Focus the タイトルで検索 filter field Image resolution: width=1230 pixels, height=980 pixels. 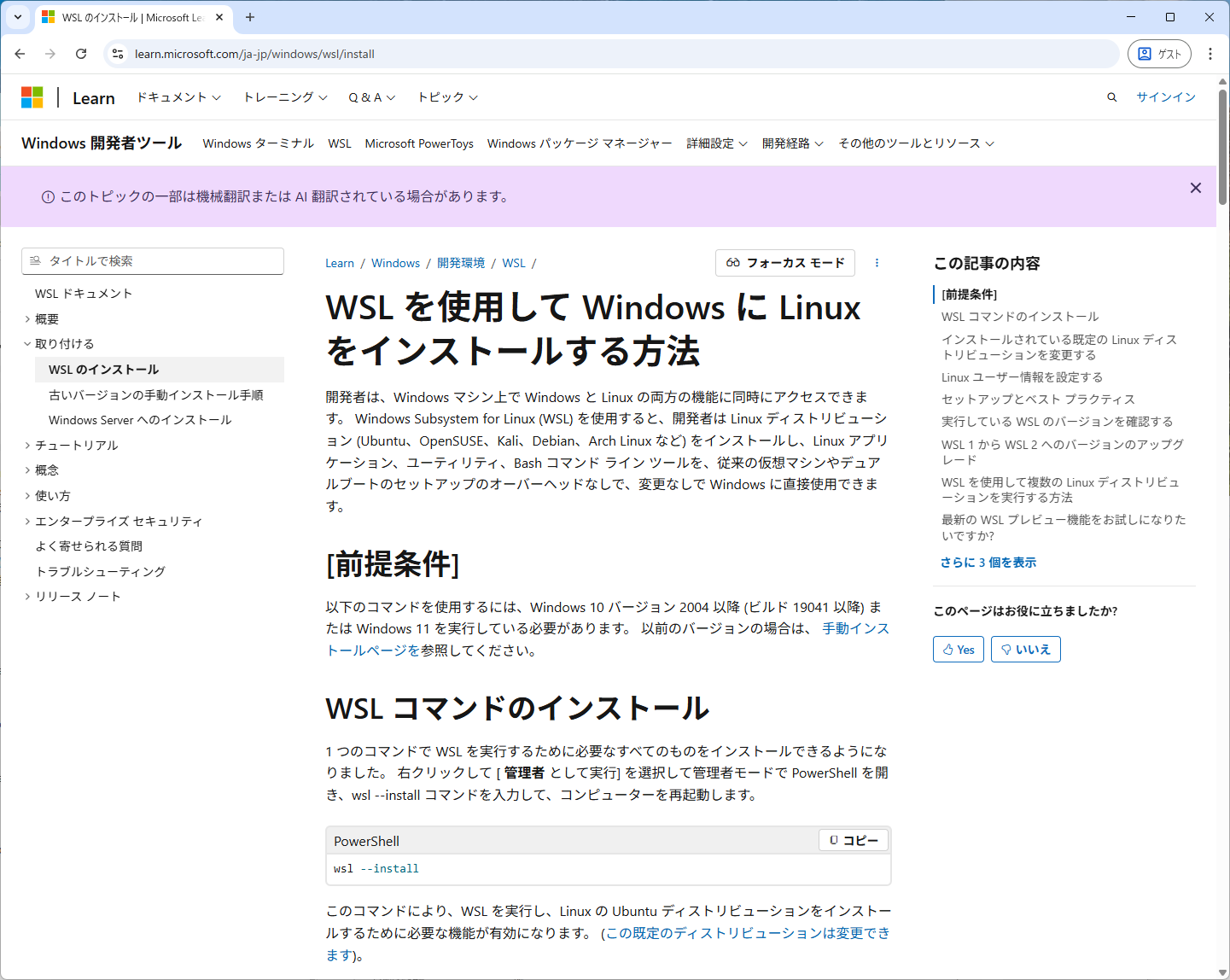pyautogui.click(x=153, y=261)
